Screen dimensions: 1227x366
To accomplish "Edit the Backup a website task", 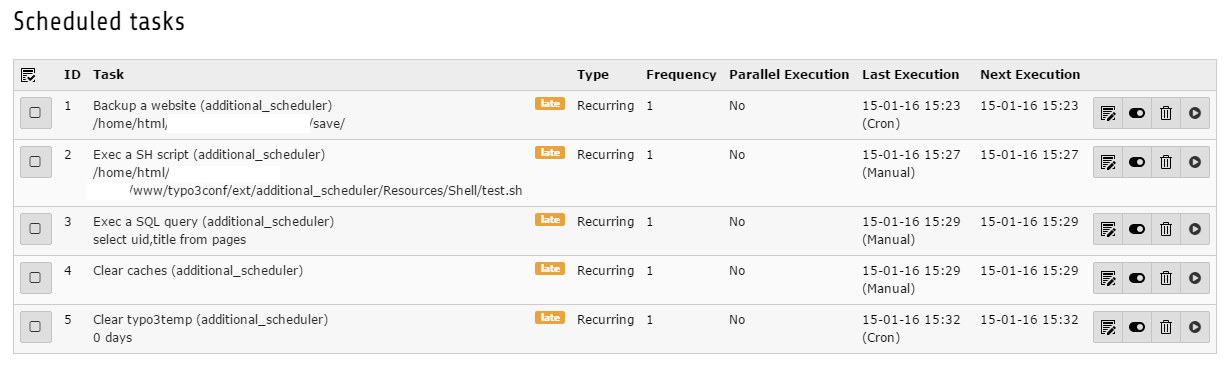I will click(x=1108, y=114).
